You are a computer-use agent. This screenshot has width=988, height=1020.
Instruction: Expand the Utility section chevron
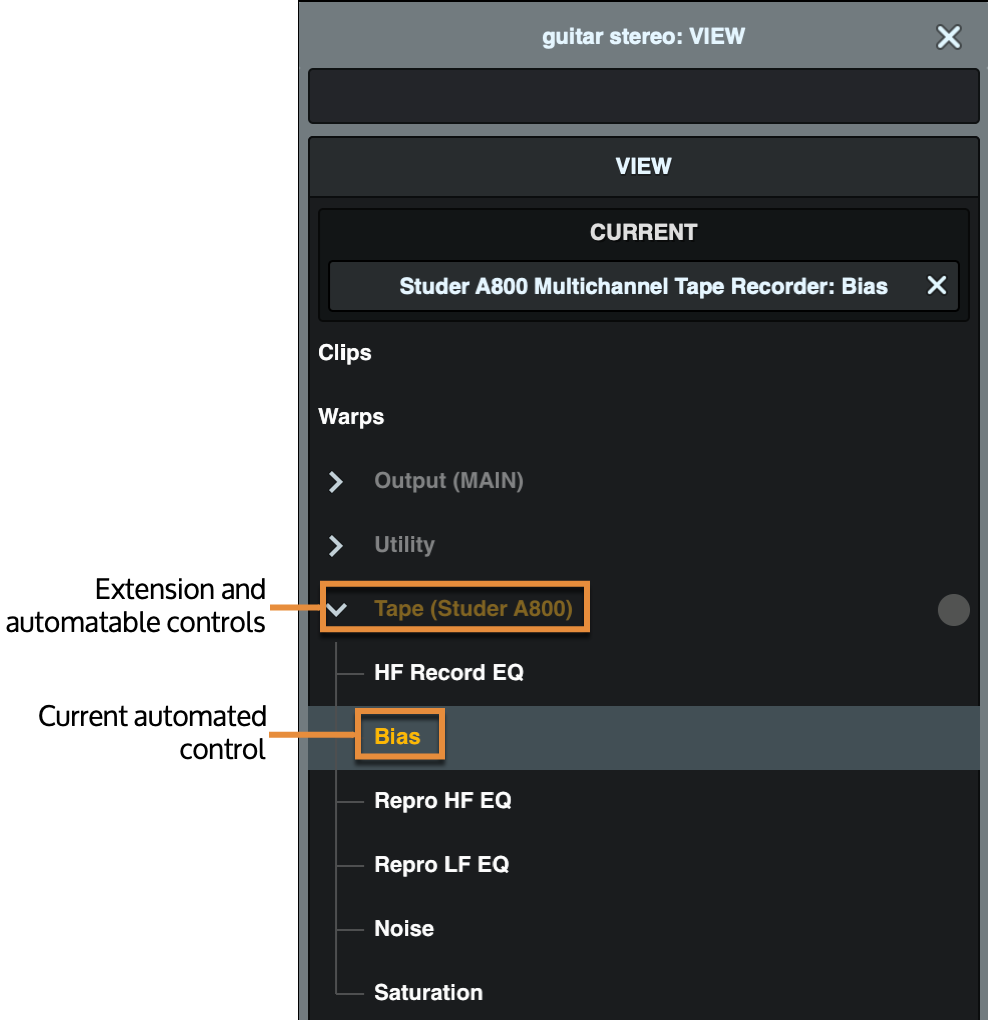(x=336, y=546)
